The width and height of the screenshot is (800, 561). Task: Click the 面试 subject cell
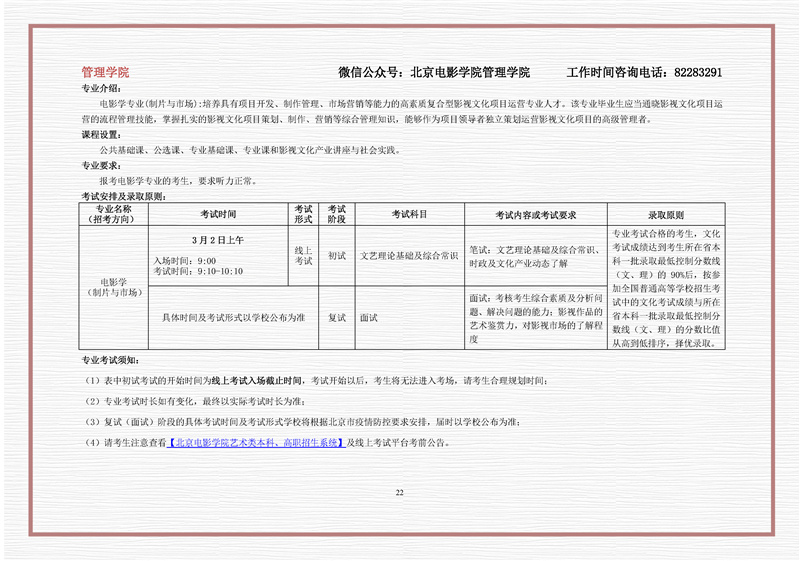368,317
